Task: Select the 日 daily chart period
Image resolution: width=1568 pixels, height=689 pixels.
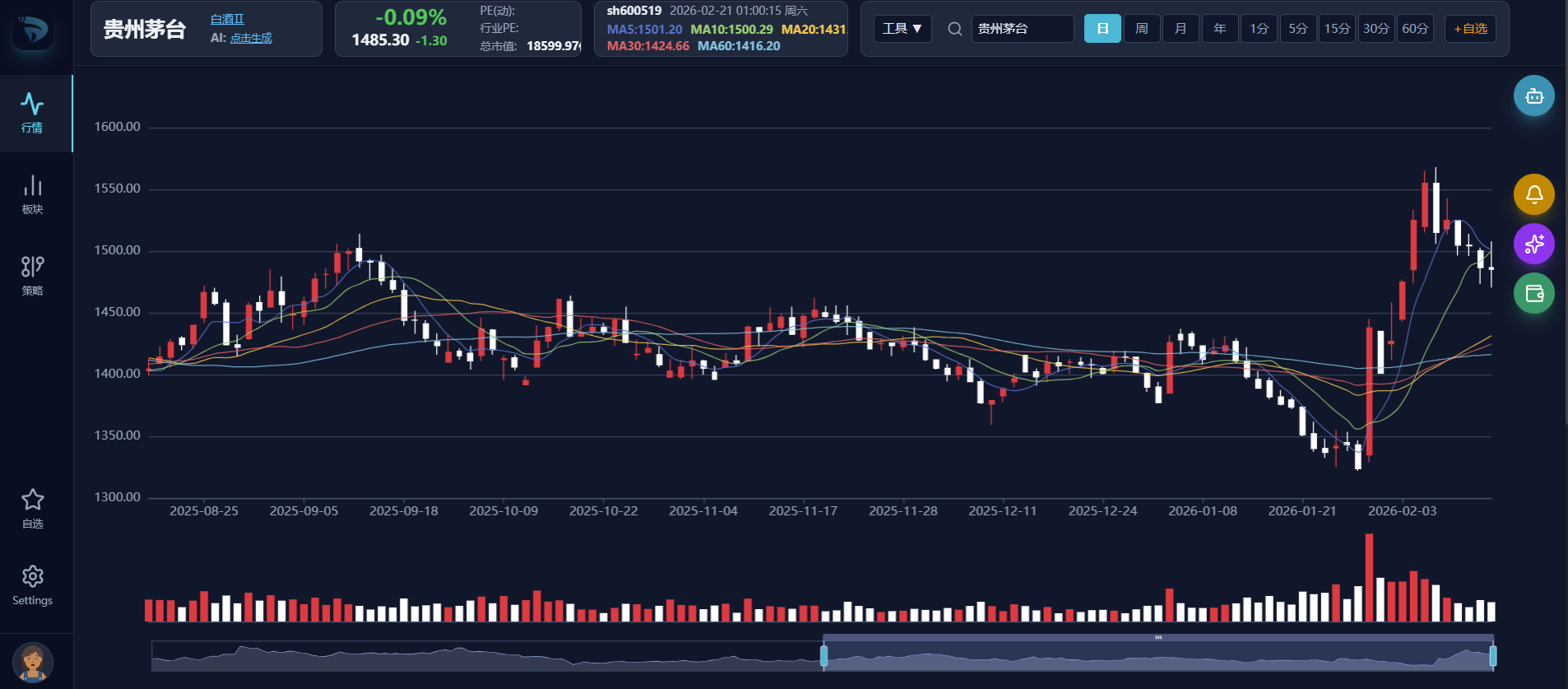Action: tap(1102, 29)
